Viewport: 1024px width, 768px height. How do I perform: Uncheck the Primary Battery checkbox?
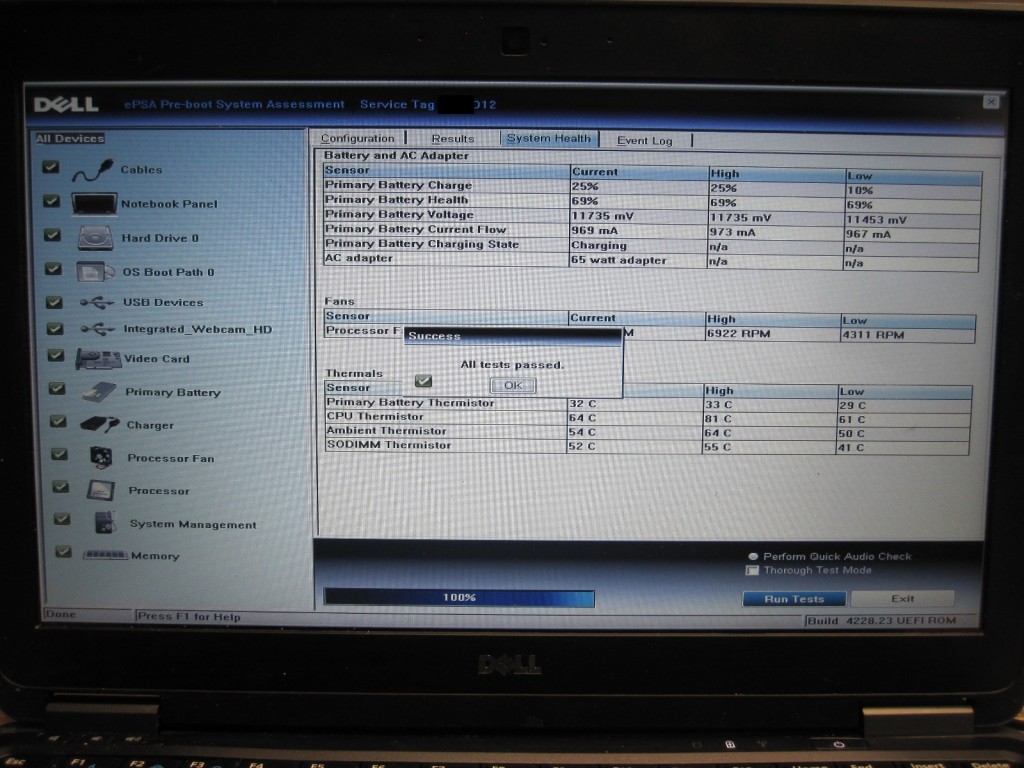57,388
